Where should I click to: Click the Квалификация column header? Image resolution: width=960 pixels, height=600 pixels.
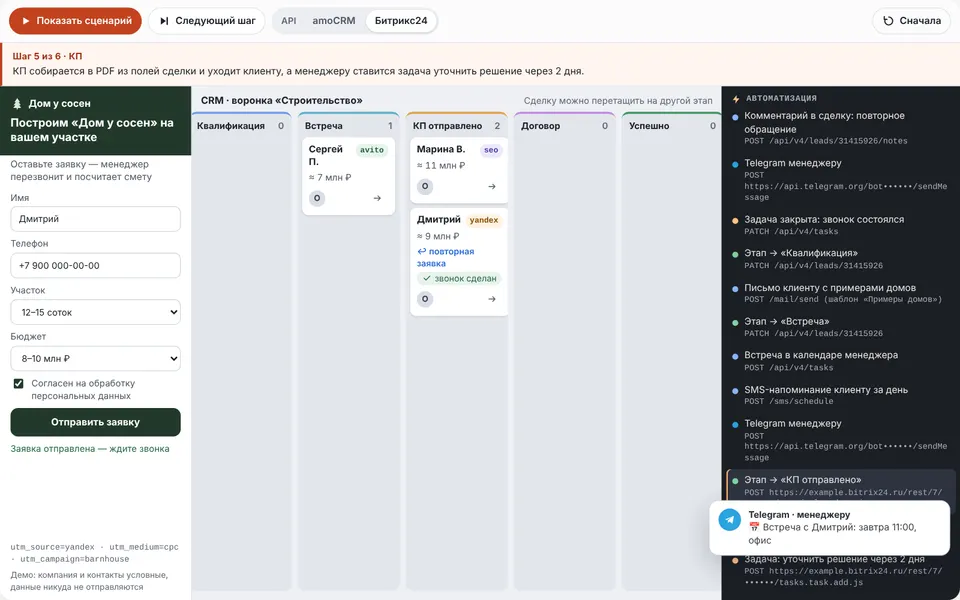pyautogui.click(x=240, y=126)
